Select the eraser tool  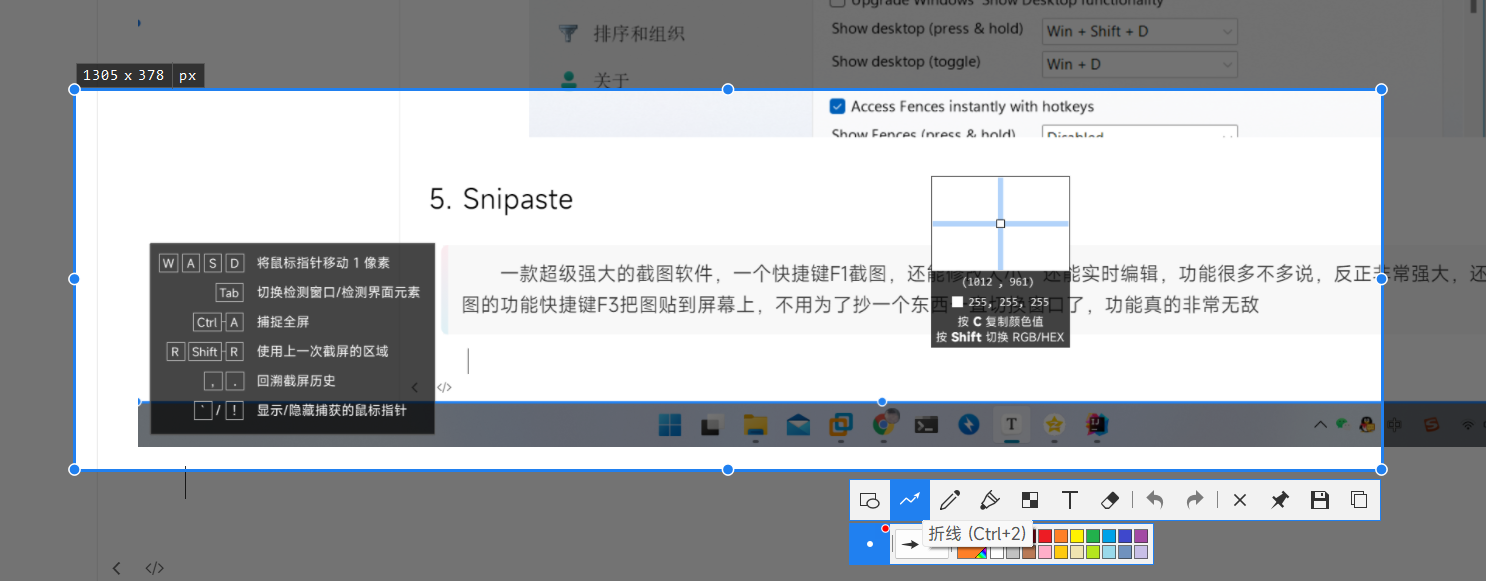pyautogui.click(x=1109, y=500)
